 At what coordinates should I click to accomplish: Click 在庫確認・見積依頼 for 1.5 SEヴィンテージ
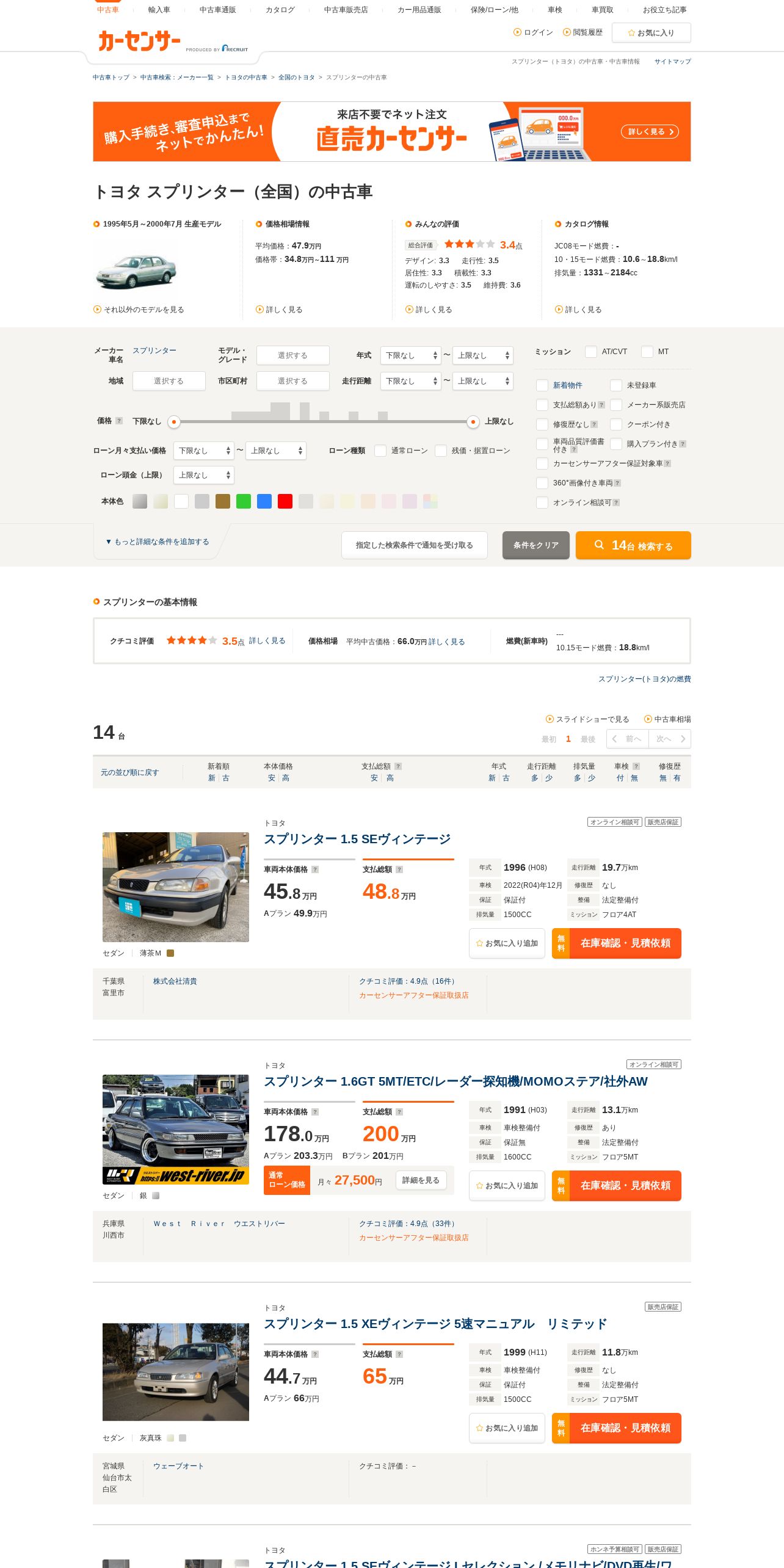pyautogui.click(x=617, y=943)
